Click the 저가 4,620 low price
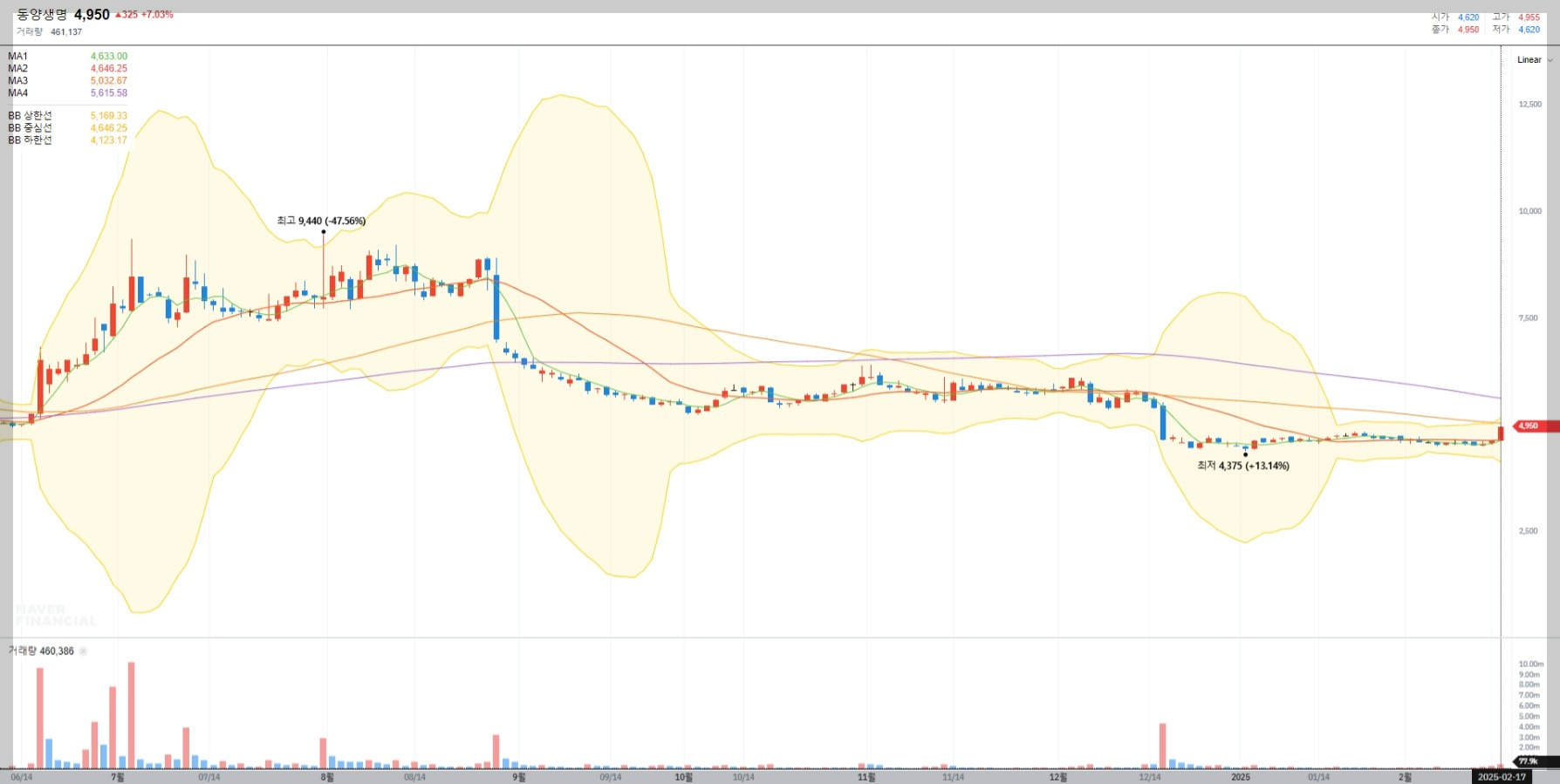1560x784 pixels. [x=1516, y=30]
